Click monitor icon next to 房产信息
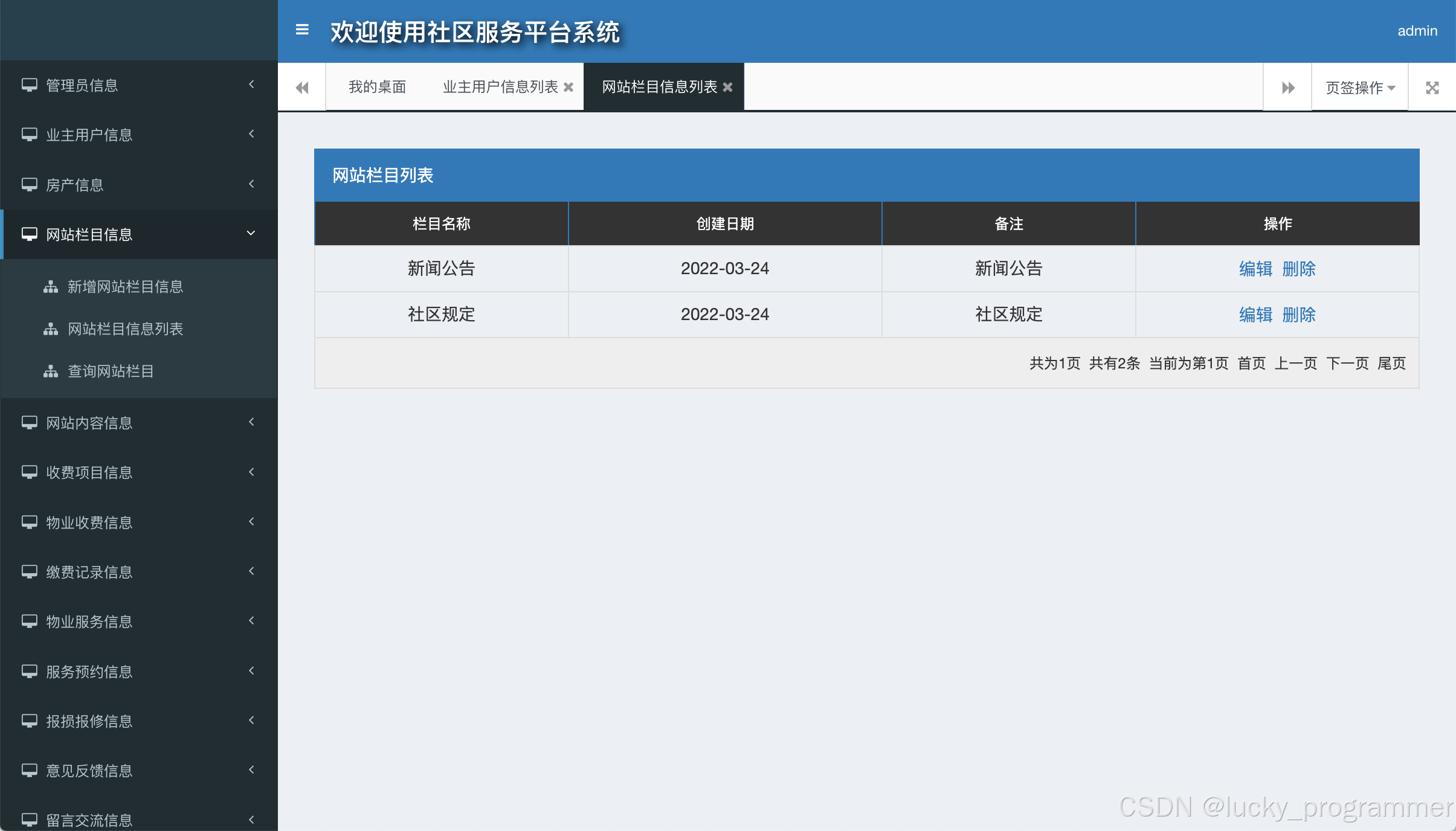 [30, 185]
